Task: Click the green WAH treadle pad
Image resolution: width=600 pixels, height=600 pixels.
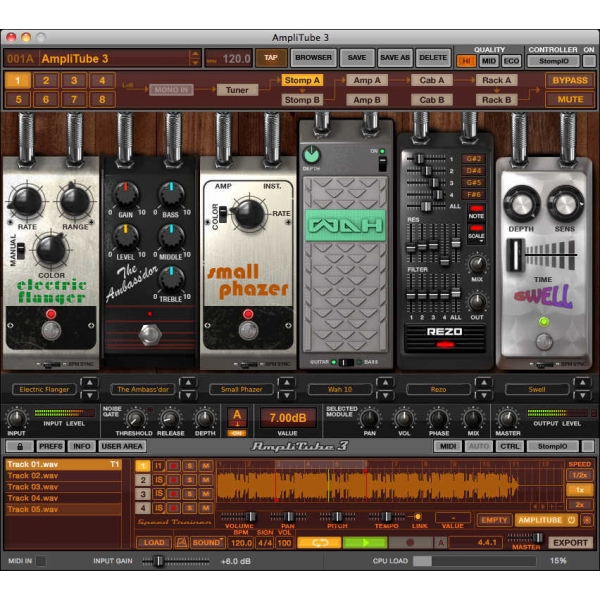Action: pyautogui.click(x=346, y=225)
